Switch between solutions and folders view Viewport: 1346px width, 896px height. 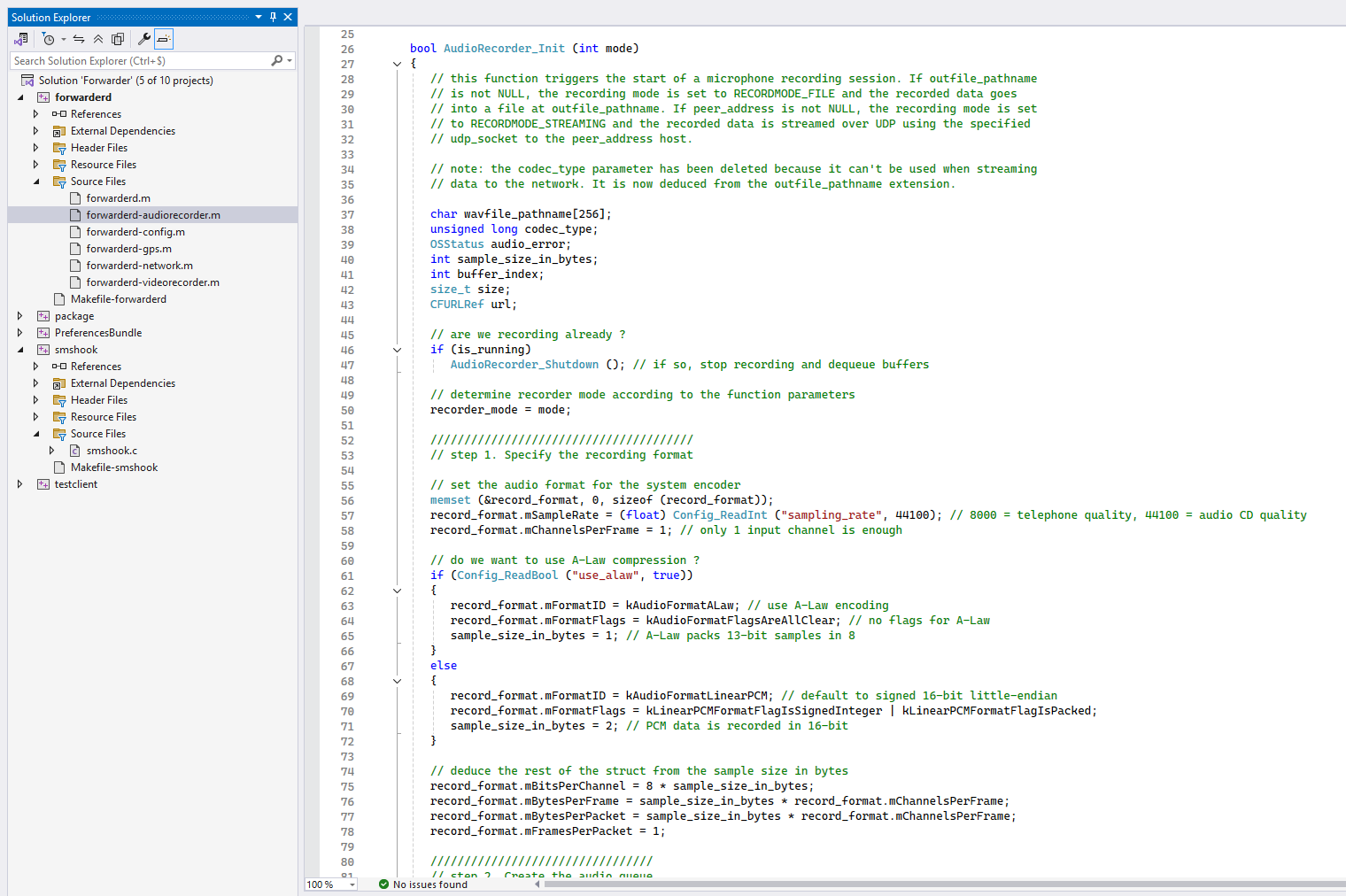coord(20,39)
